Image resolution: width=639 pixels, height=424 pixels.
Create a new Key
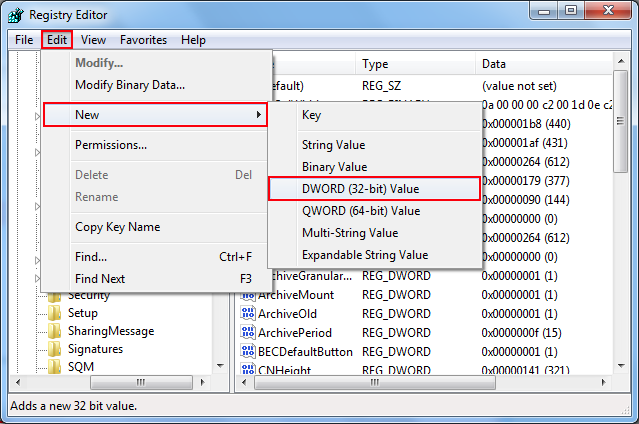375,115
